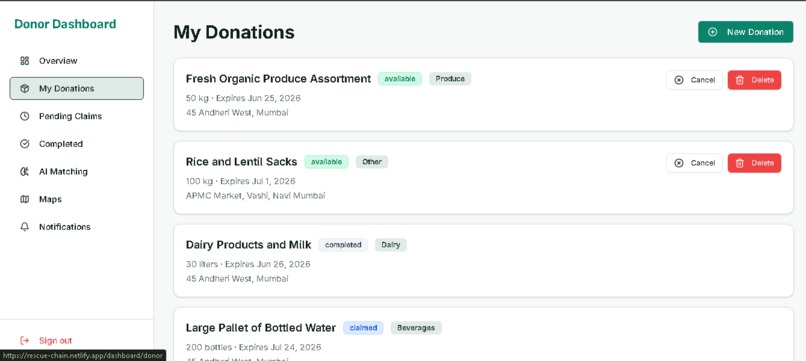Open Notifications in the sidebar
Screen dimensions: 806x361
point(77,227)
